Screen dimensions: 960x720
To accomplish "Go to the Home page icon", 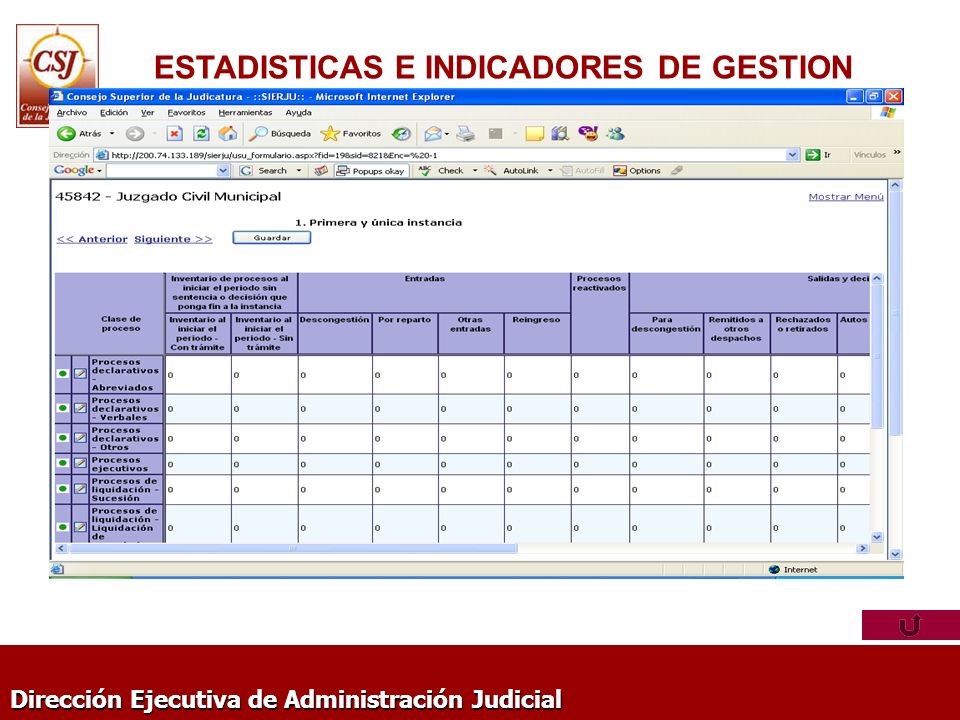I will 227,133.
